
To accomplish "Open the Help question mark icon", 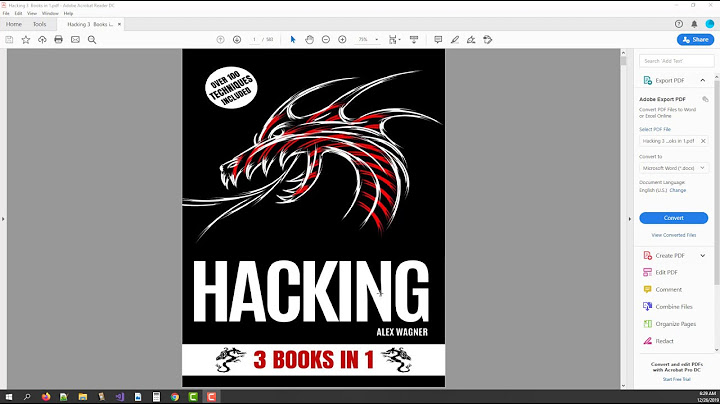I will click(679, 24).
